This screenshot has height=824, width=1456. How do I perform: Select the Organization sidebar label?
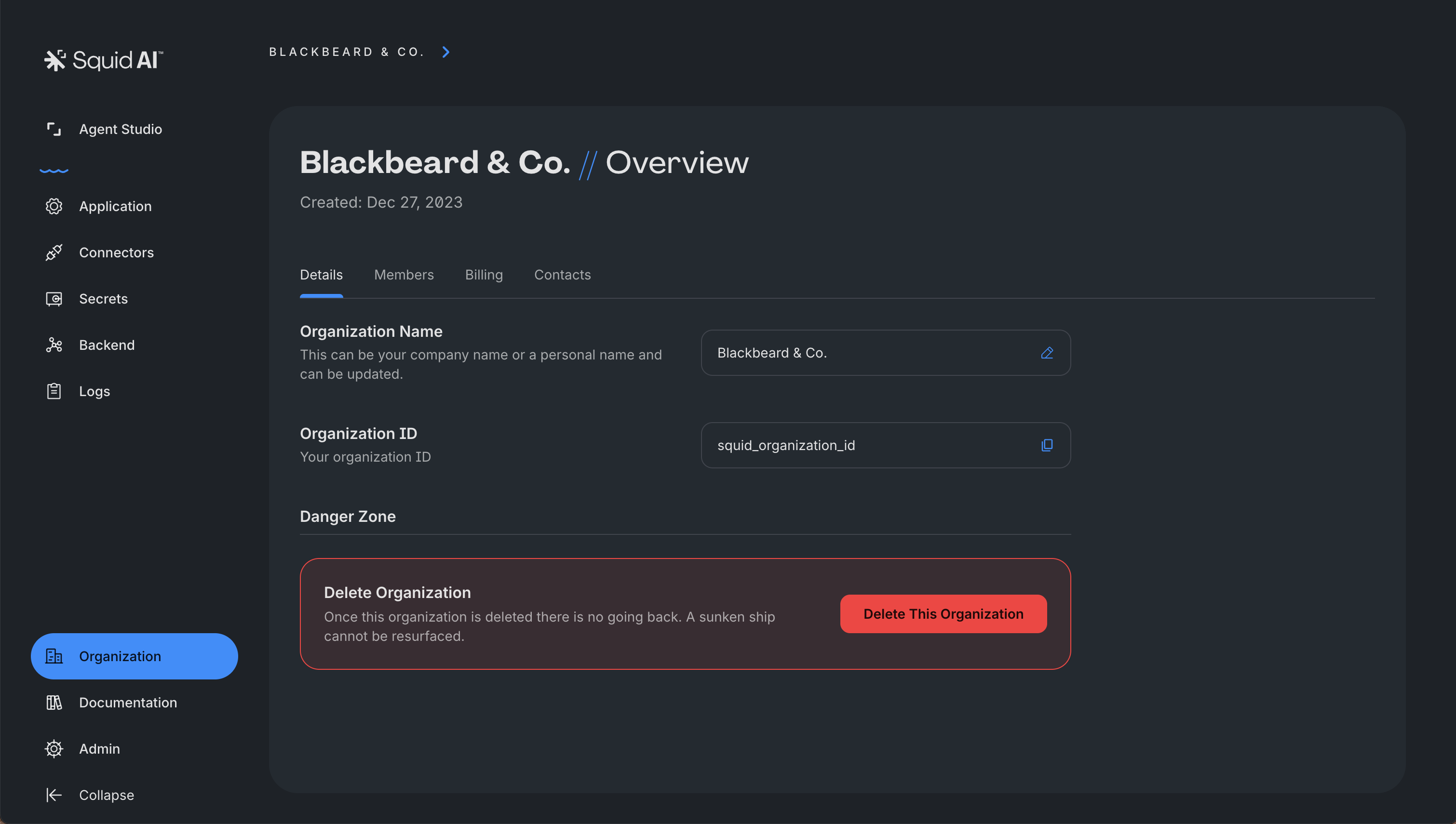tap(120, 656)
